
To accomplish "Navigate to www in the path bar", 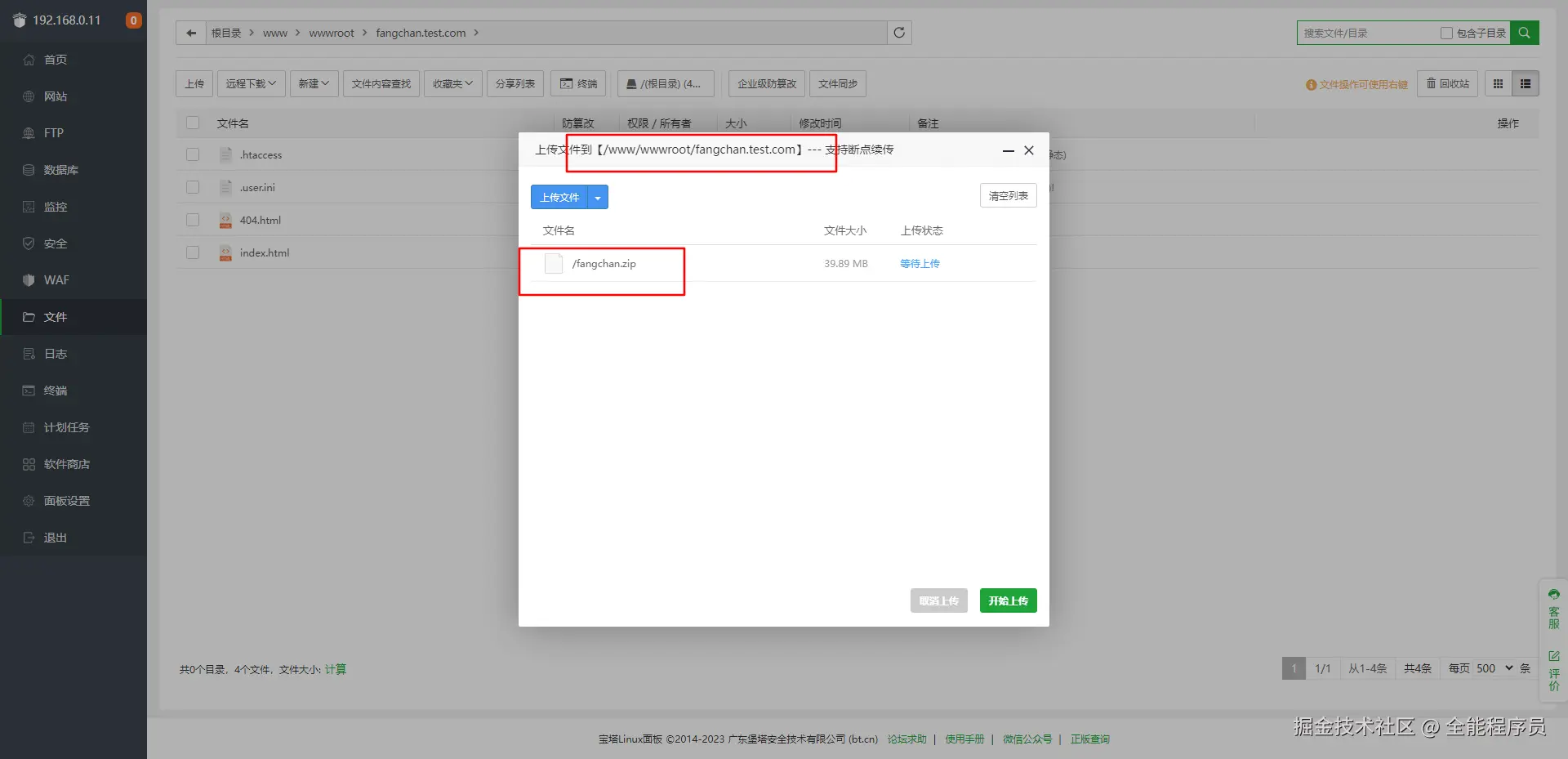I will click(x=275, y=33).
